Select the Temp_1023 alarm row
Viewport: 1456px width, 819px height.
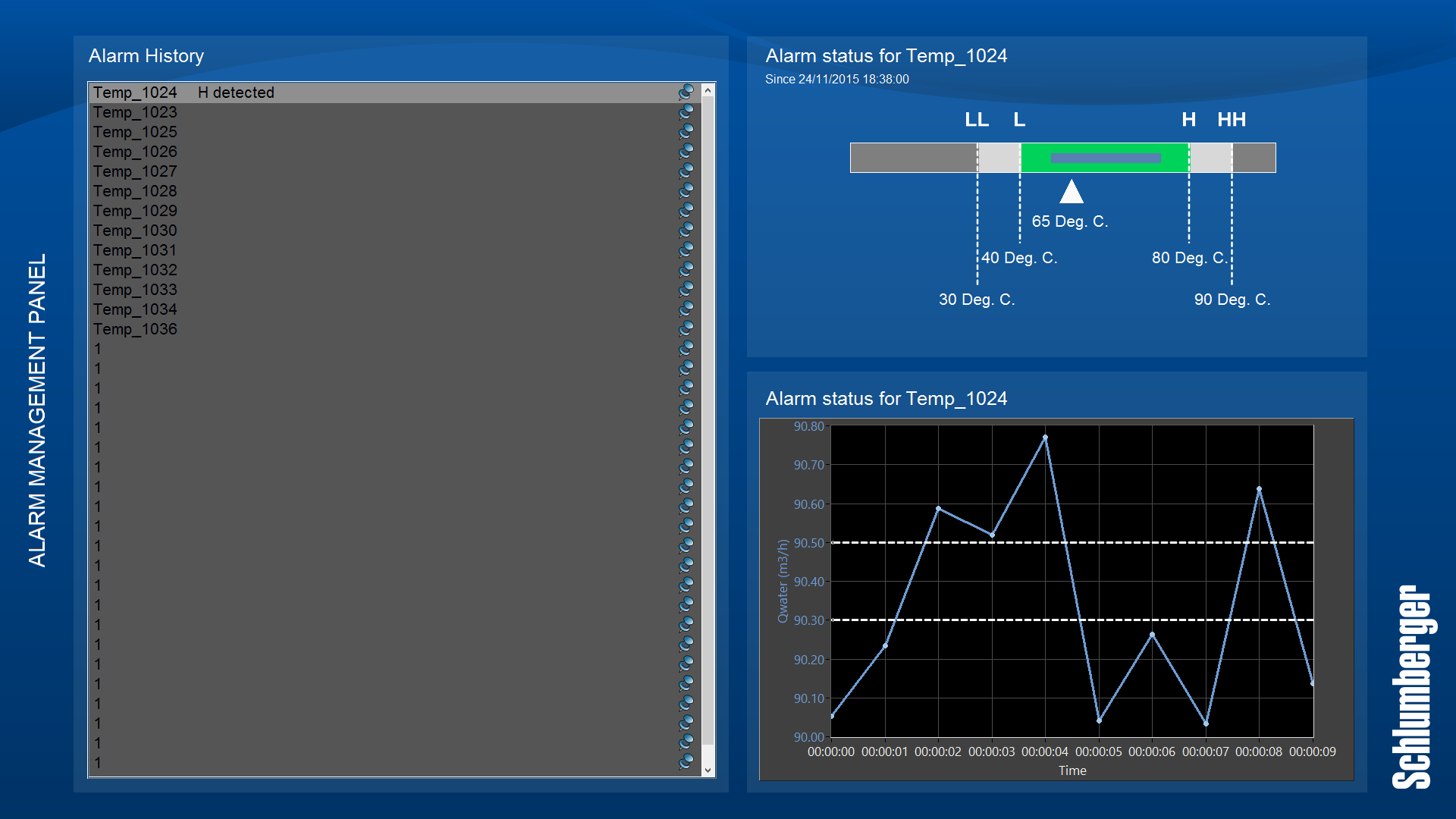pyautogui.click(x=394, y=112)
